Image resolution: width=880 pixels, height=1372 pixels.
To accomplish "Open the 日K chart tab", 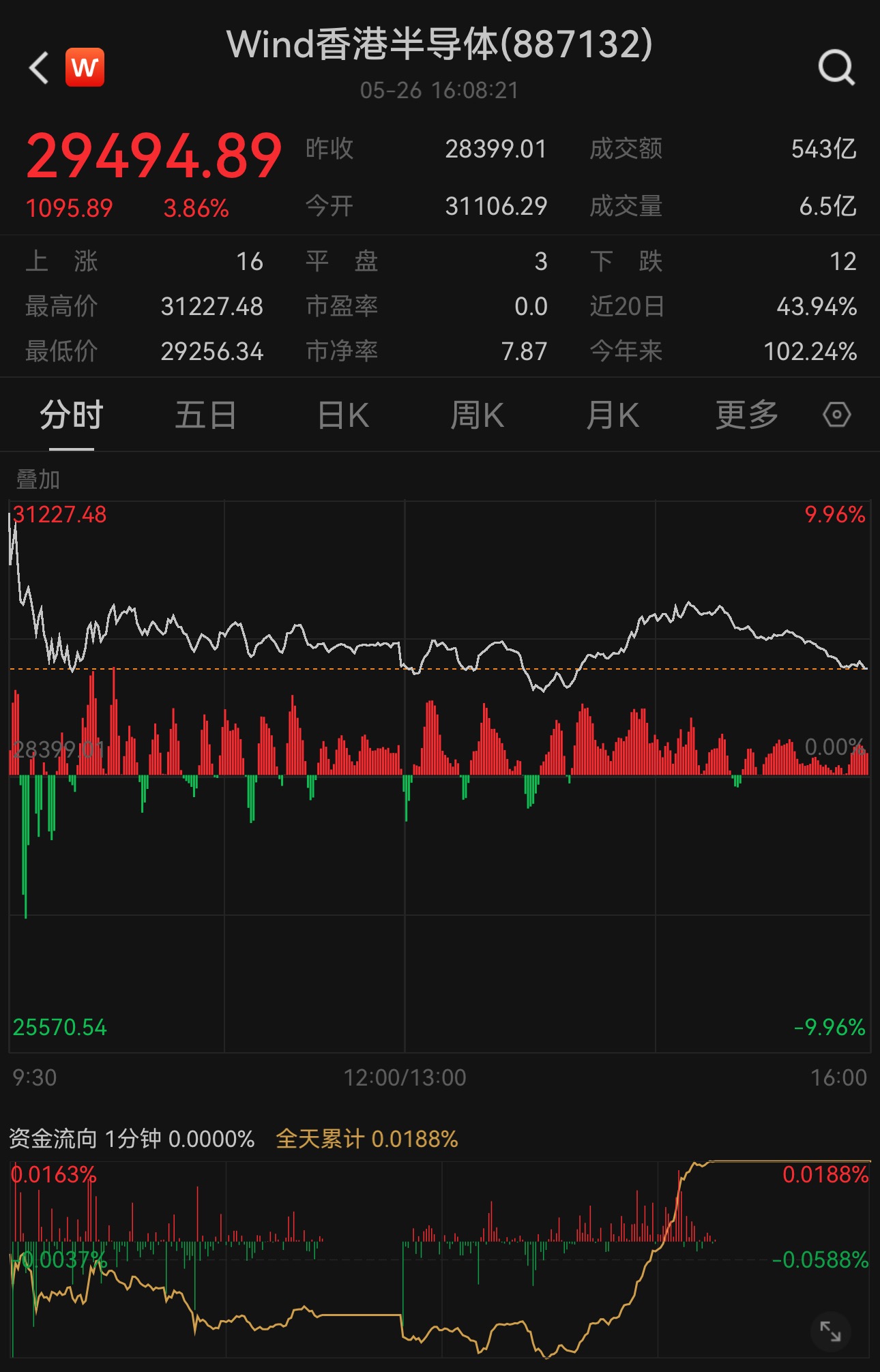I will pyautogui.click(x=343, y=415).
